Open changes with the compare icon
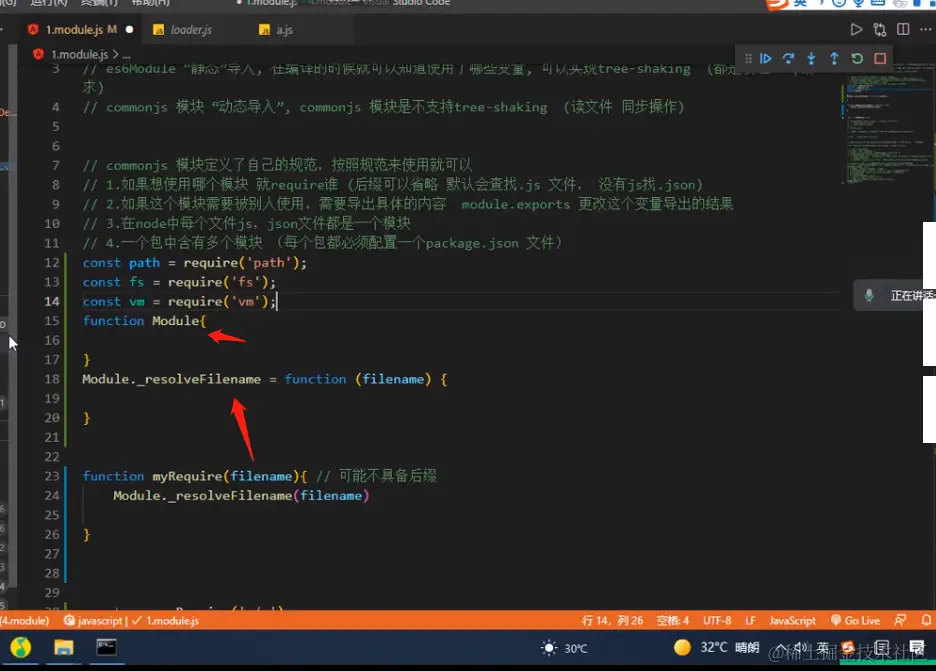The height and width of the screenshot is (671, 936). (880, 29)
